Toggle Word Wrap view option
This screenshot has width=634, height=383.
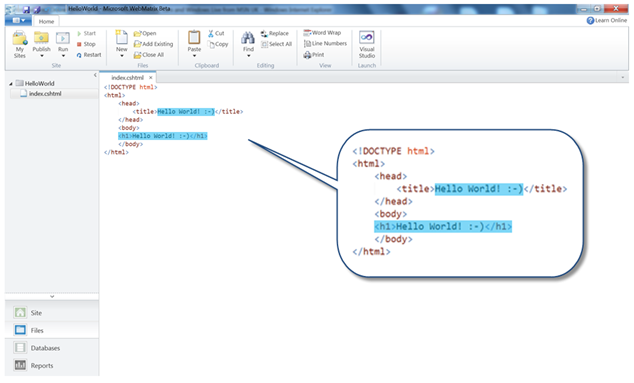pos(322,32)
